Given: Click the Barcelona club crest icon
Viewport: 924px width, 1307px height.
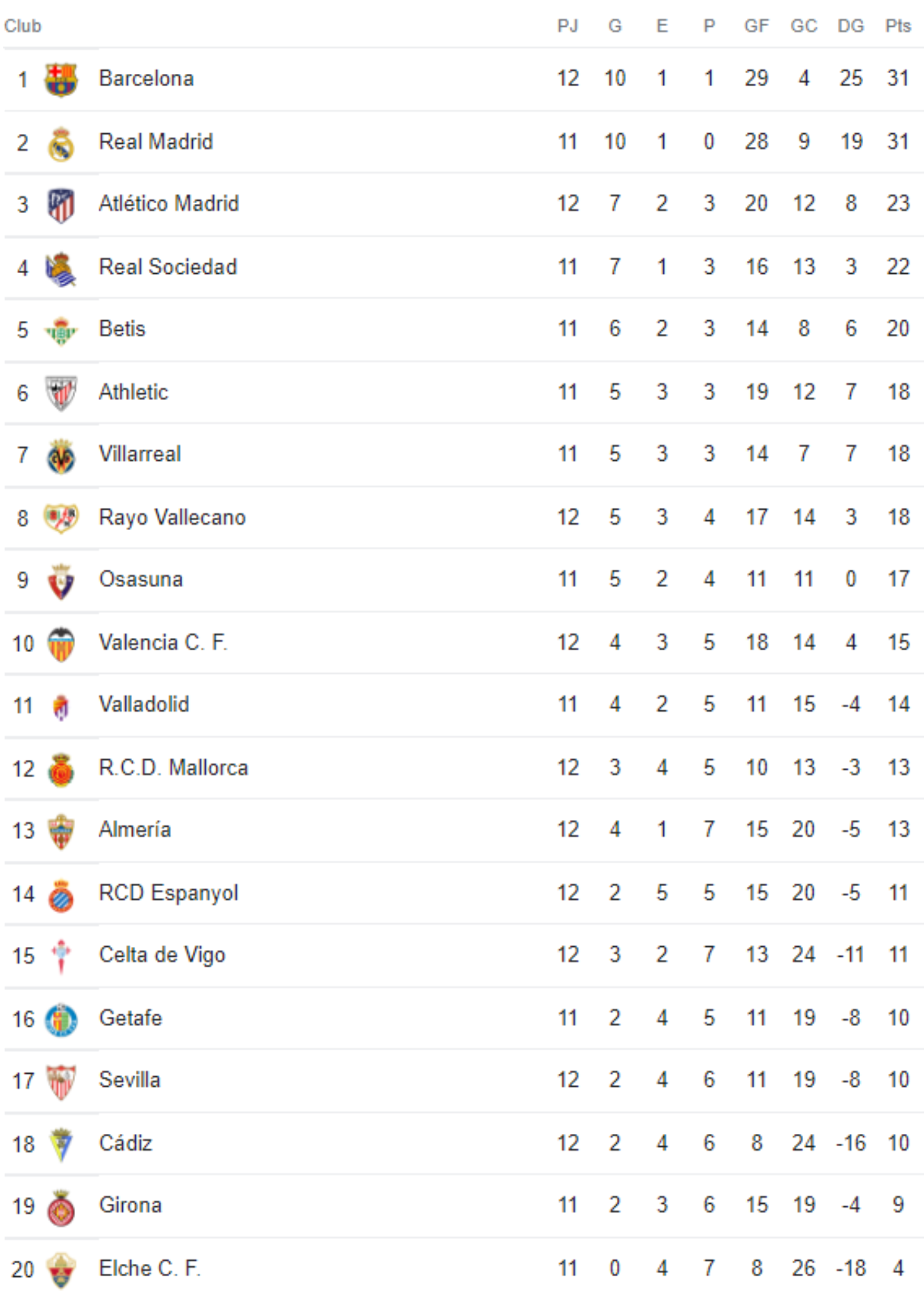Looking at the screenshot, I should (x=61, y=80).
